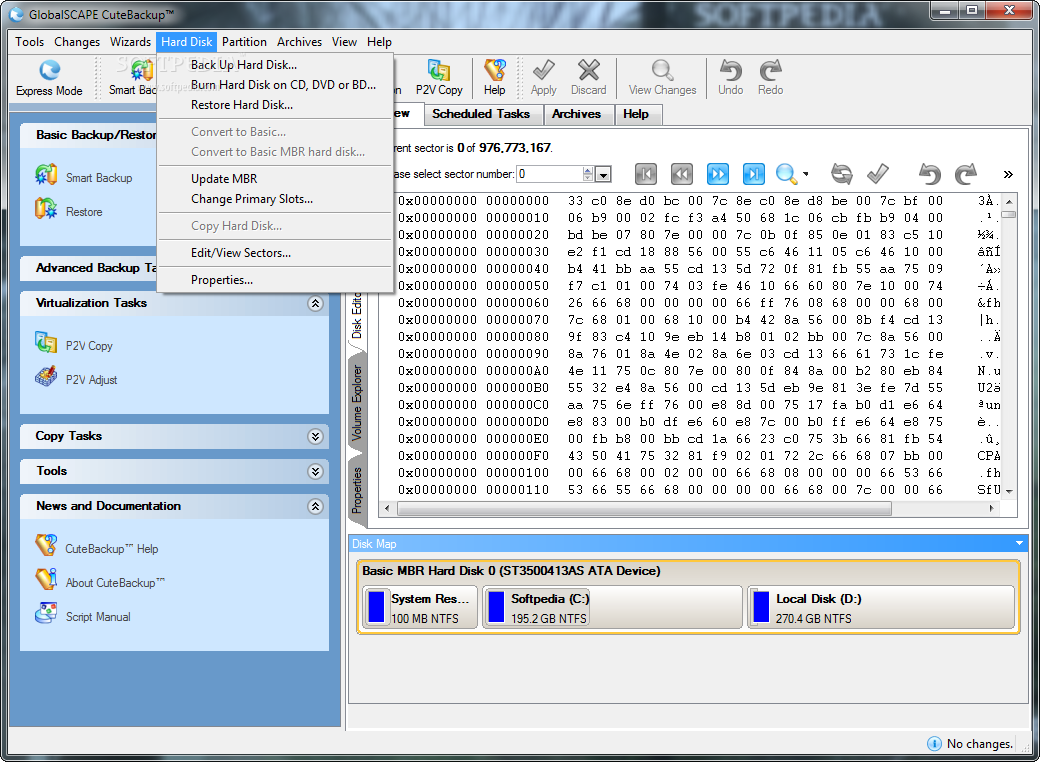The width and height of the screenshot is (1040, 762).
Task: Open the Changes menu
Action: pyautogui.click(x=77, y=42)
